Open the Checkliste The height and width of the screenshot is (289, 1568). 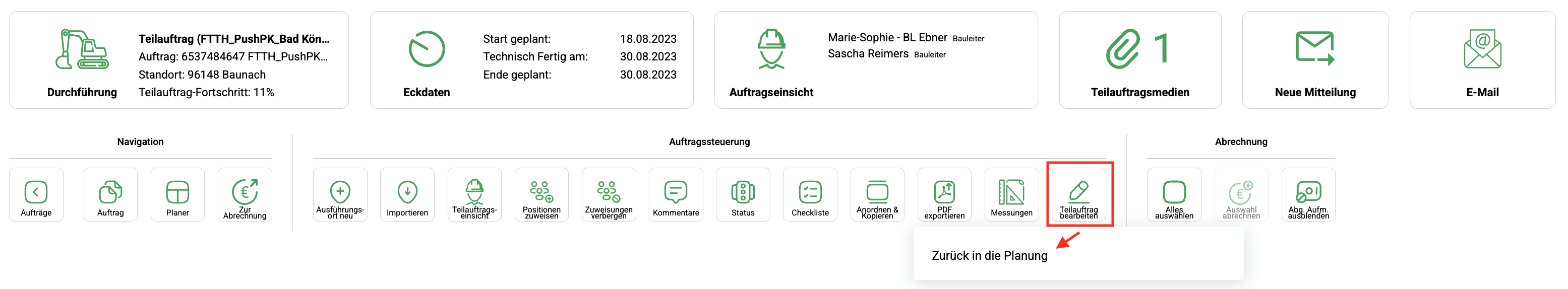point(810,193)
